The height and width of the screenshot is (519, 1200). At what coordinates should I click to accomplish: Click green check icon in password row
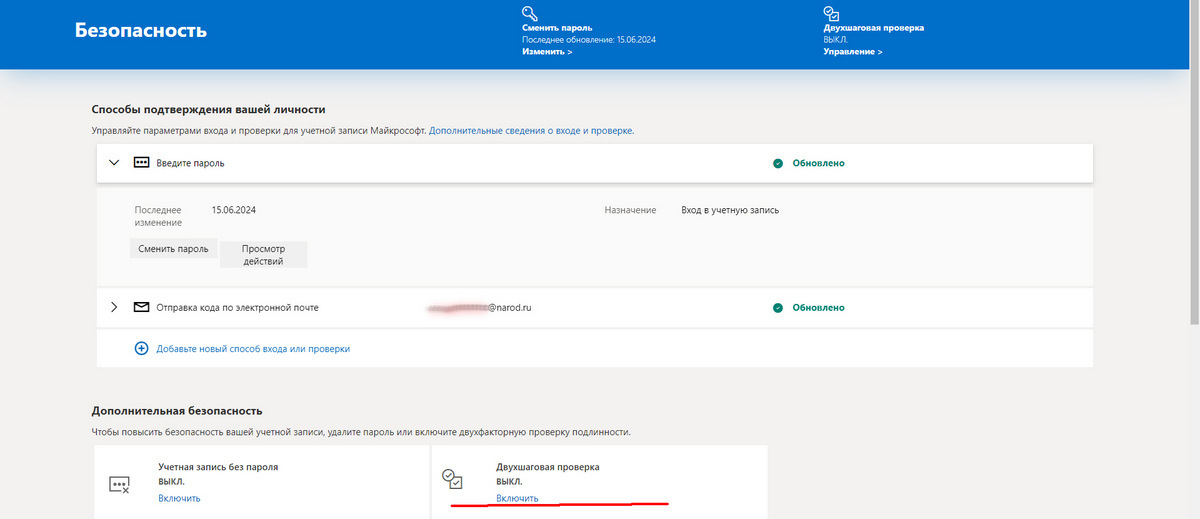coord(778,163)
